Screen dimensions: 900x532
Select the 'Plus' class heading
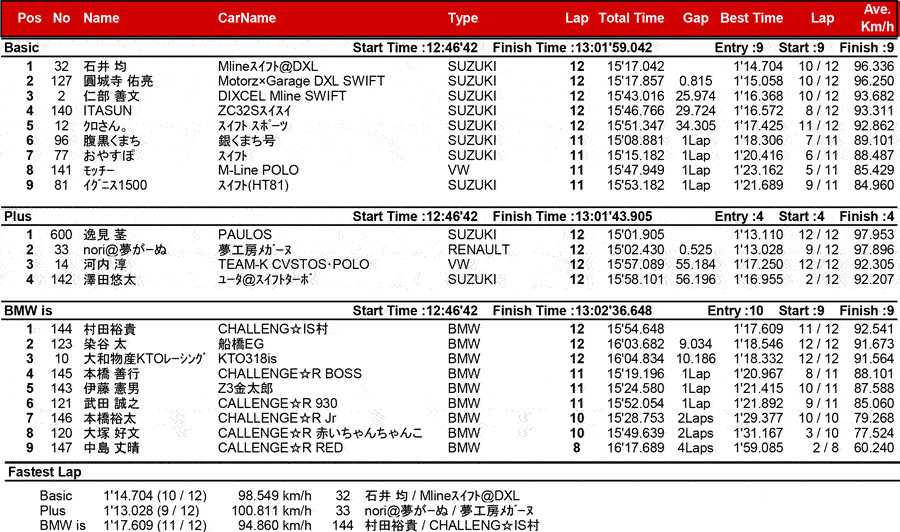point(18,216)
